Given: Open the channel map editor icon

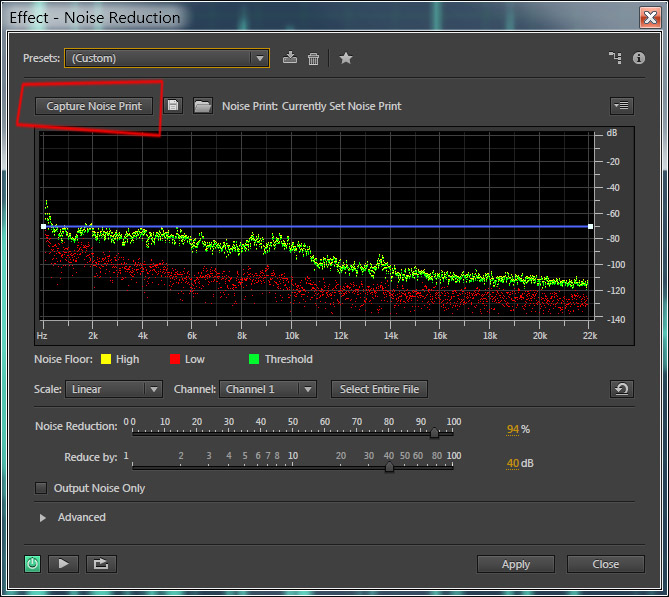Looking at the screenshot, I should pyautogui.click(x=615, y=58).
